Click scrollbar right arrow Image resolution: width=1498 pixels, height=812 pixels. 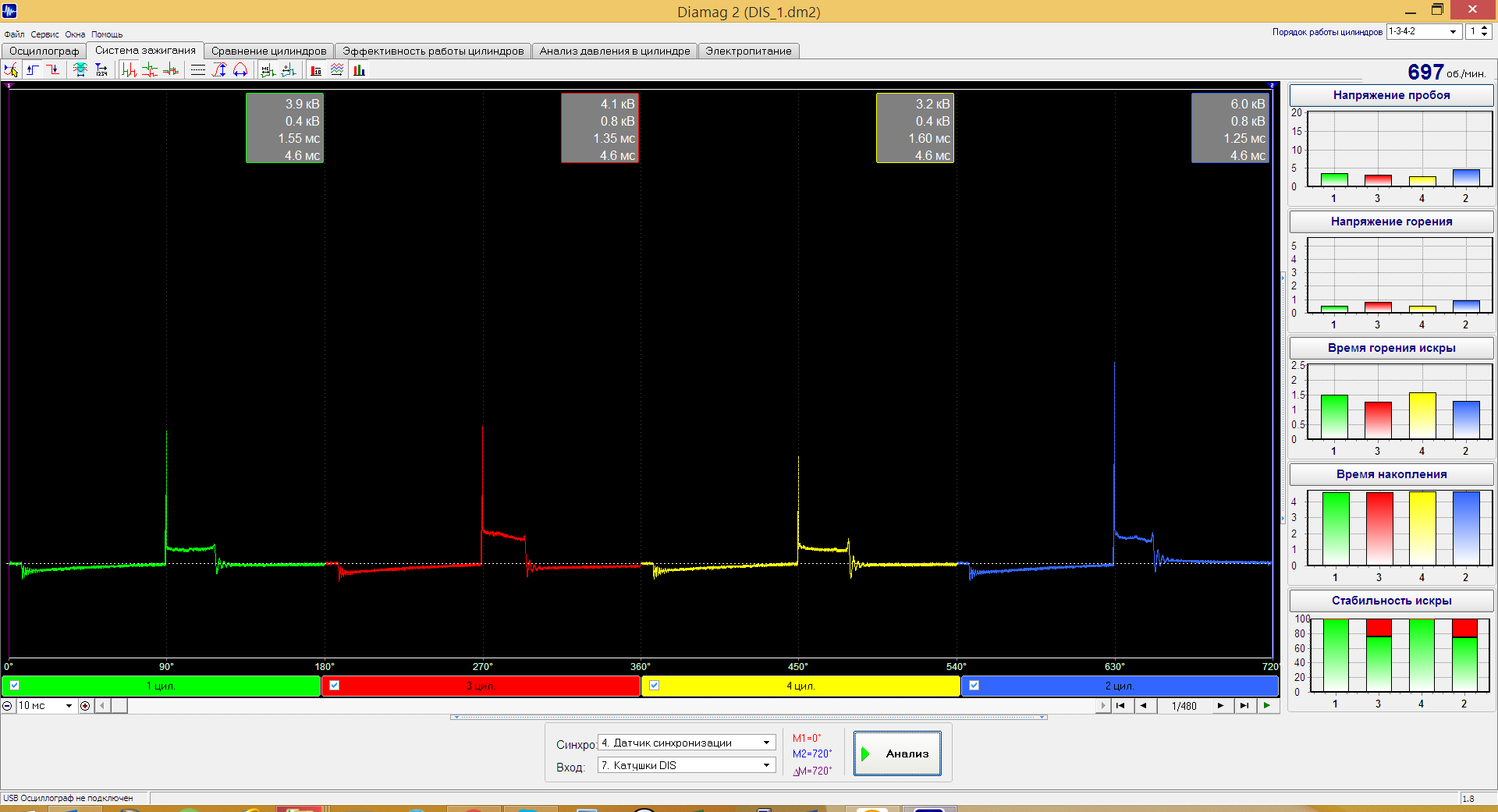pyautogui.click(x=1102, y=706)
